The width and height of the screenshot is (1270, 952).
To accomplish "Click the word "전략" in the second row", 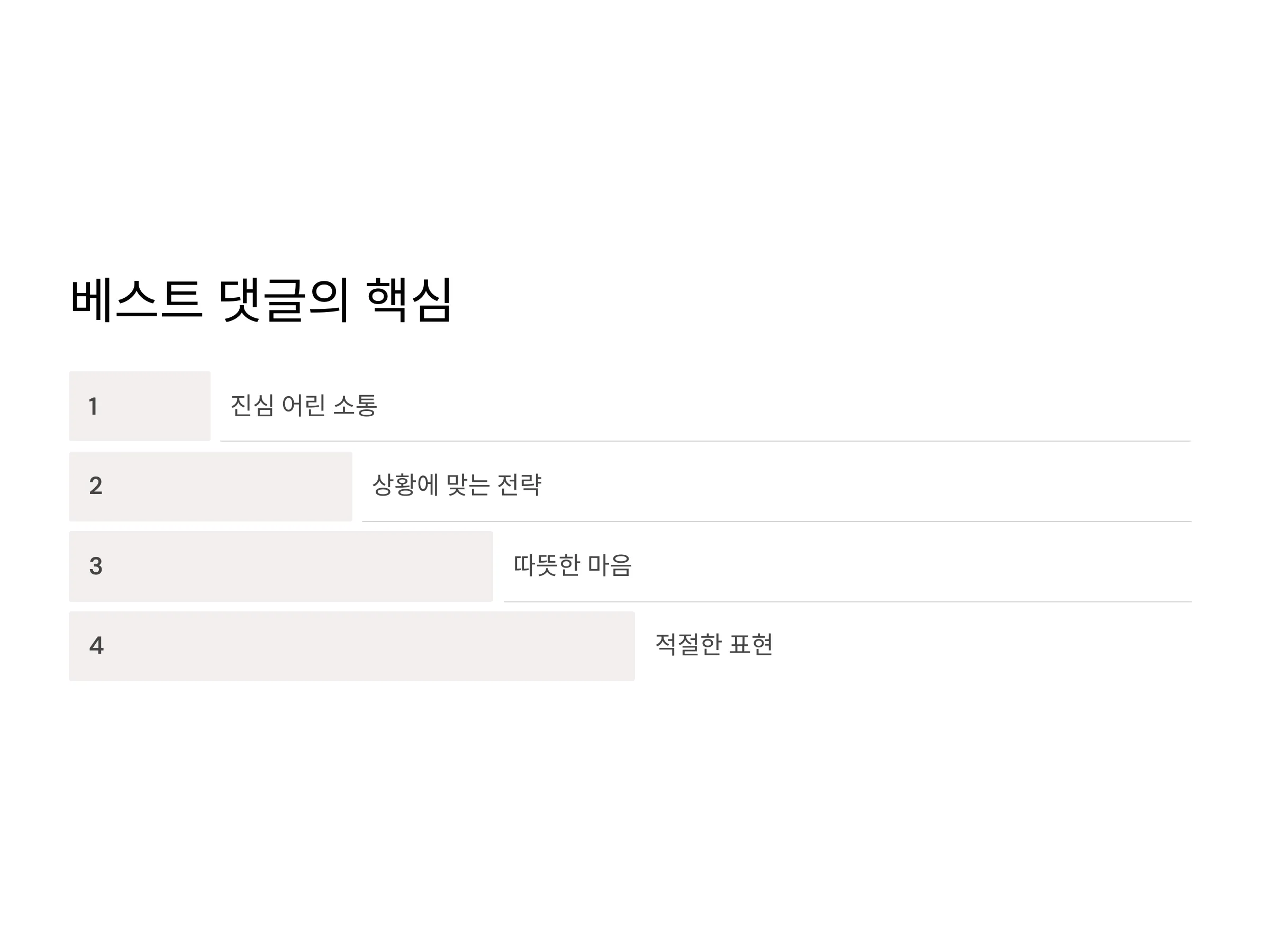I will (520, 485).
